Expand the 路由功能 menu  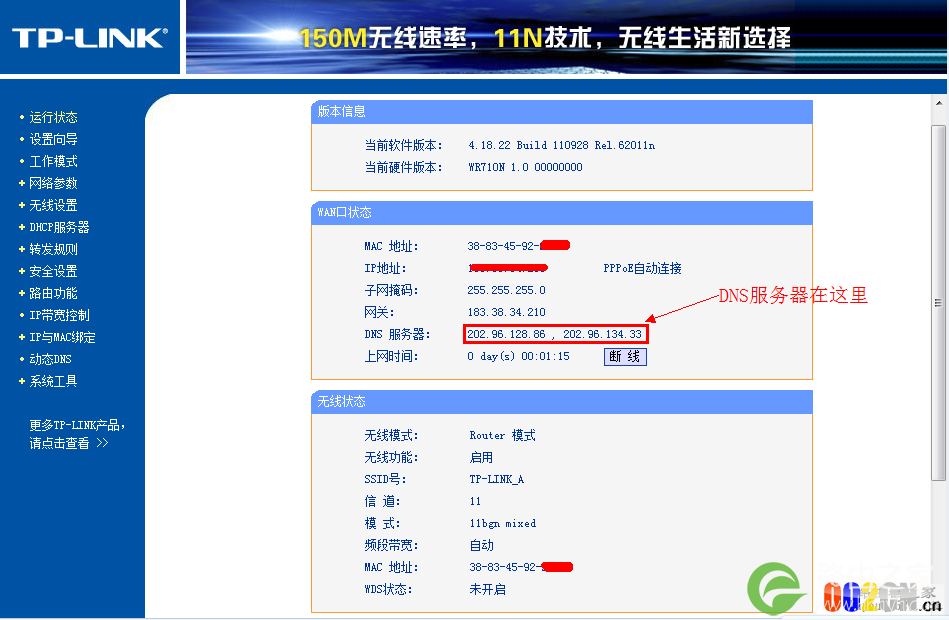[x=53, y=294]
